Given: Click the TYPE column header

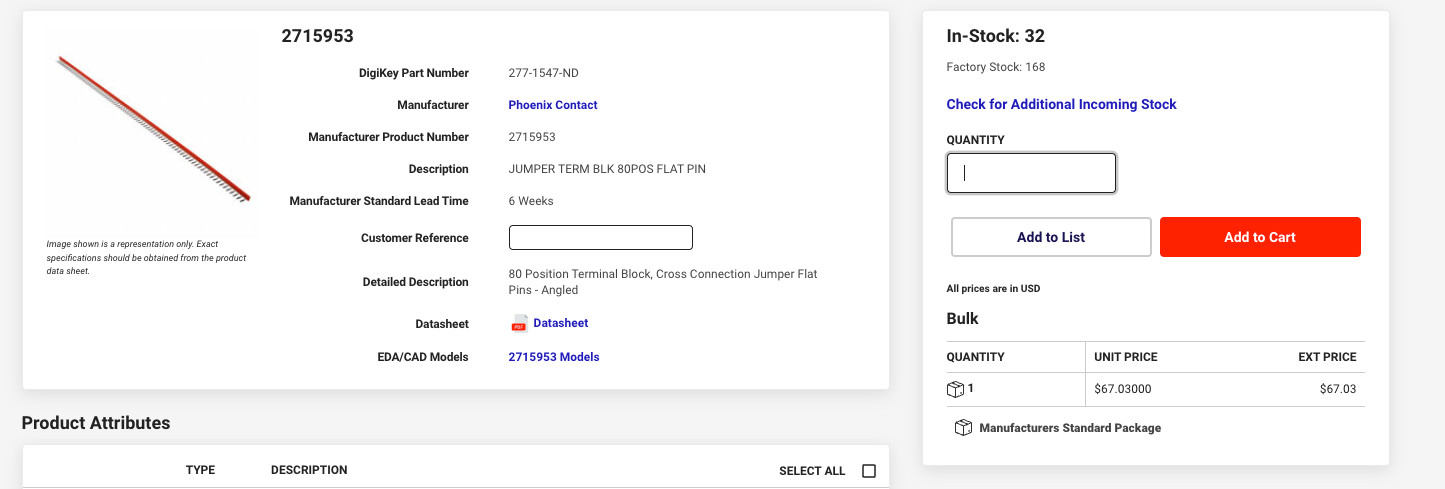Looking at the screenshot, I should [x=200, y=470].
